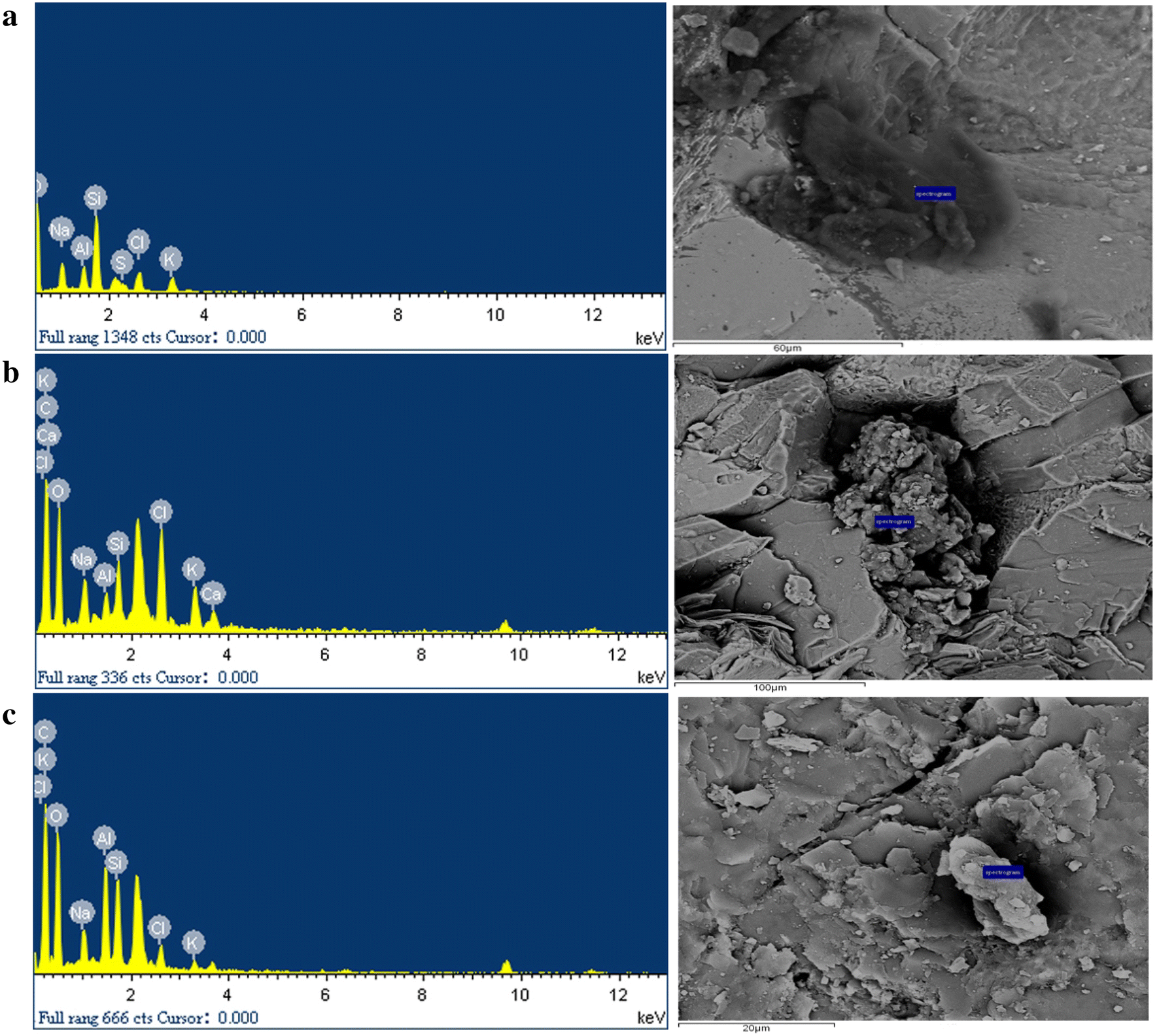This screenshot has width=1159, height=1036.
Task: Click the 6 keV tick label in spectrum b
Action: (324, 655)
